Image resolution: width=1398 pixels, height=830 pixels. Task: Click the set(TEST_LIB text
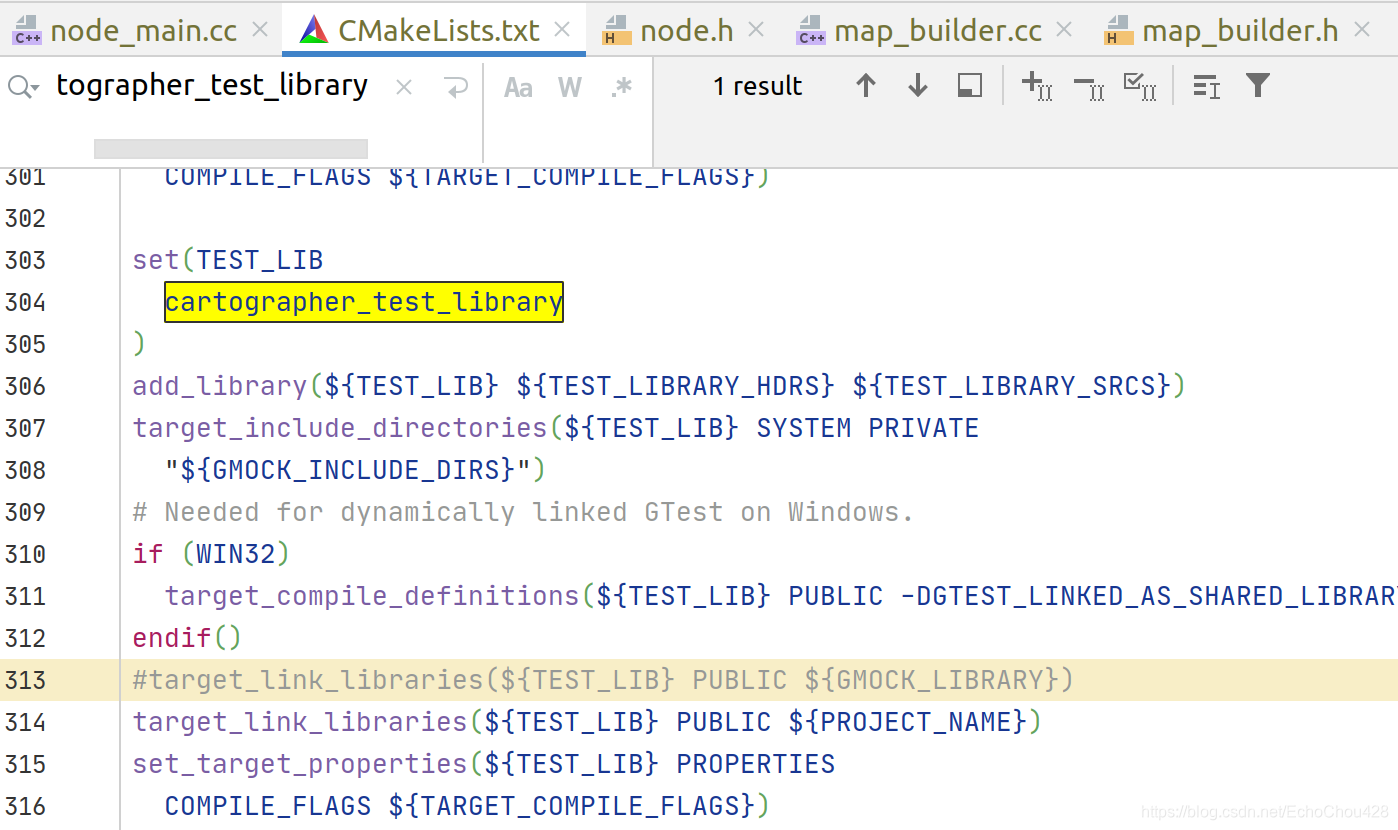(228, 260)
